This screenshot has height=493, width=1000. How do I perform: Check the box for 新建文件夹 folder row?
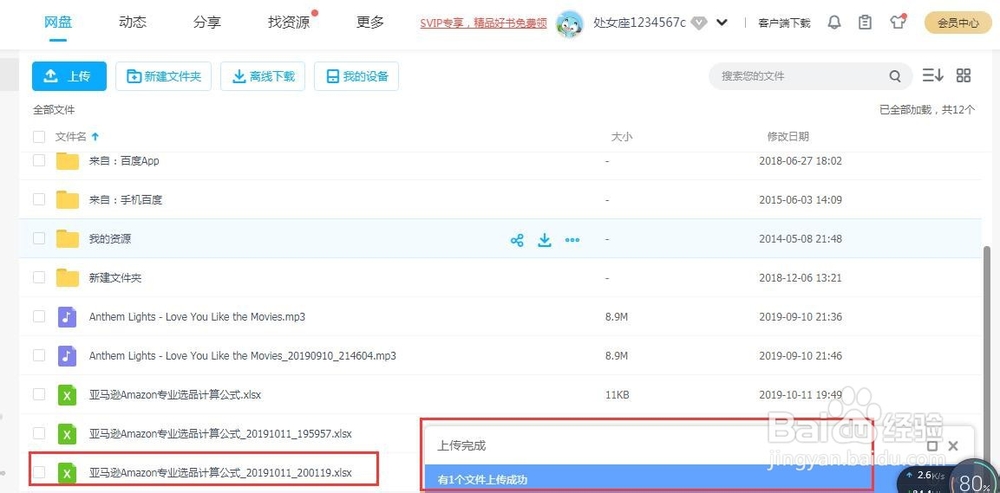pyautogui.click(x=39, y=277)
